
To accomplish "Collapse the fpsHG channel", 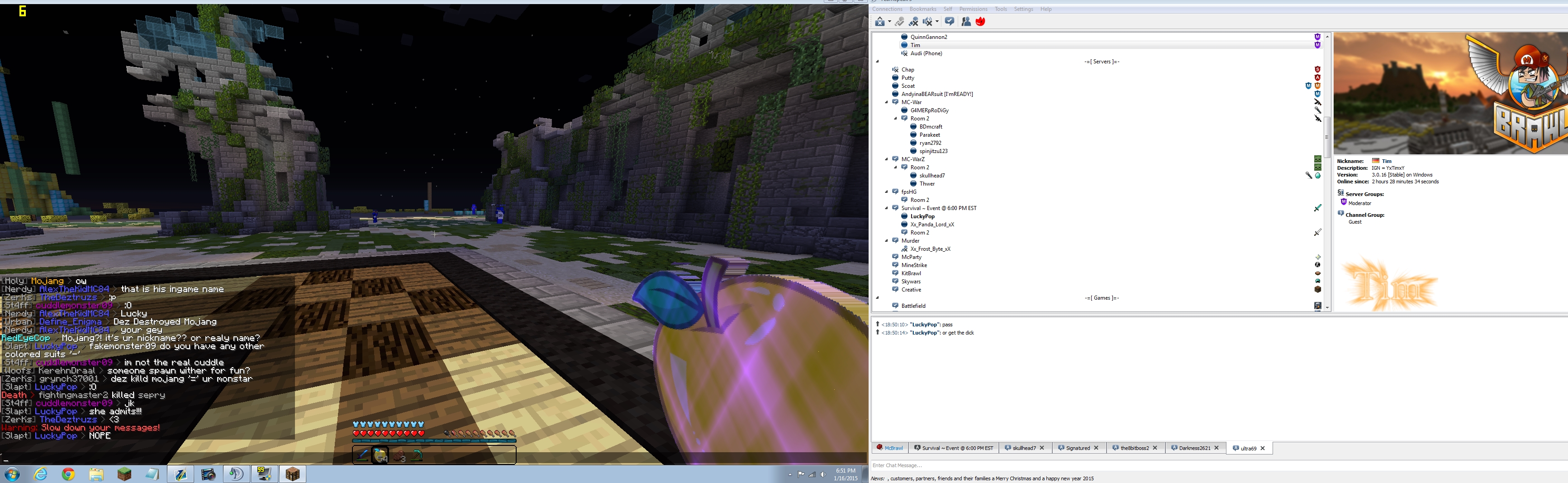I will [886, 192].
